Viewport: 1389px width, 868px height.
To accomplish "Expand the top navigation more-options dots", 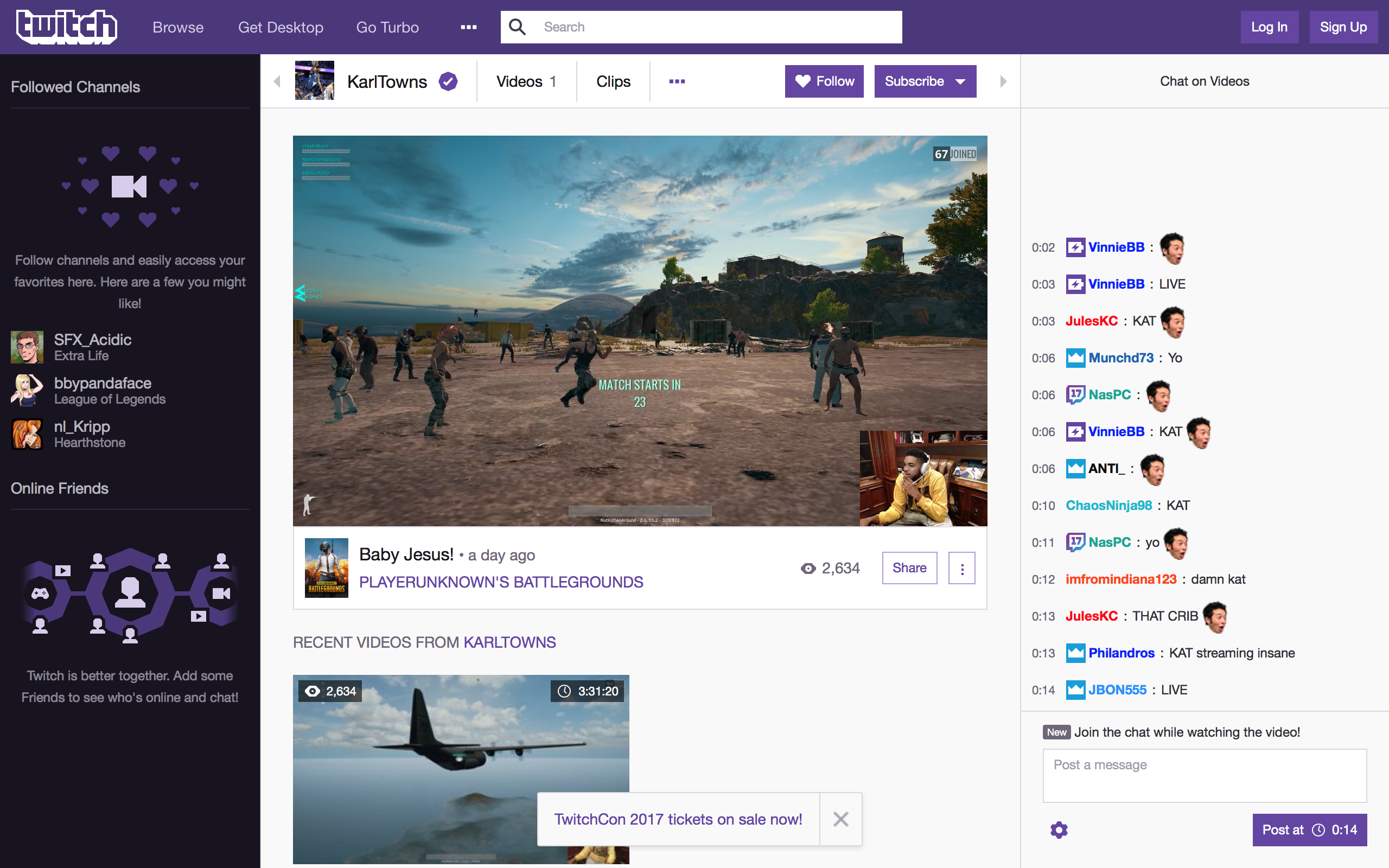I will click(469, 27).
